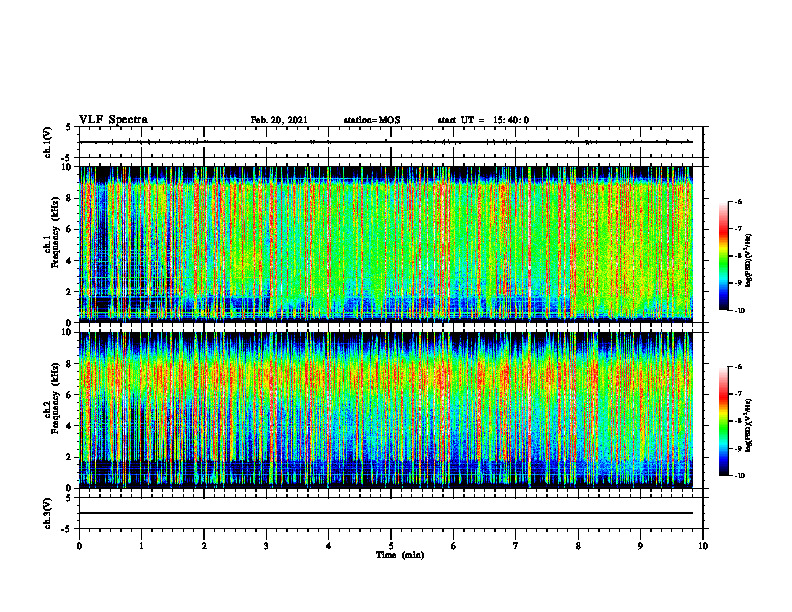
Task: Click time axis tick label "6"
Action: point(454,546)
